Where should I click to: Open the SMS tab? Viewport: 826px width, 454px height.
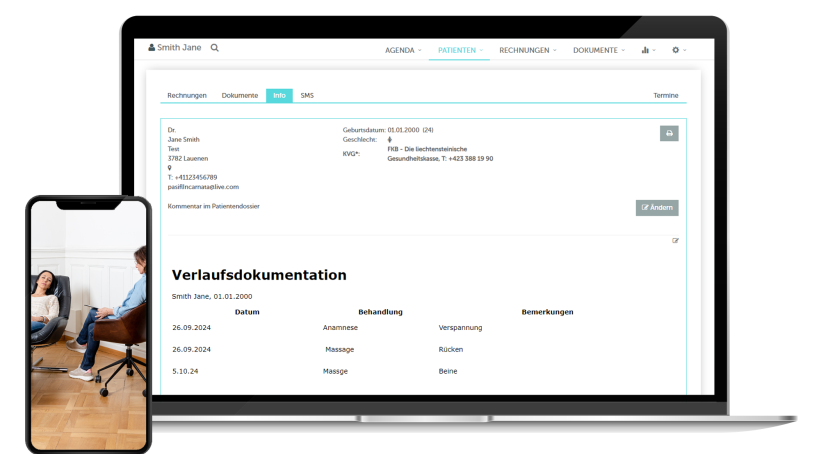click(307, 96)
